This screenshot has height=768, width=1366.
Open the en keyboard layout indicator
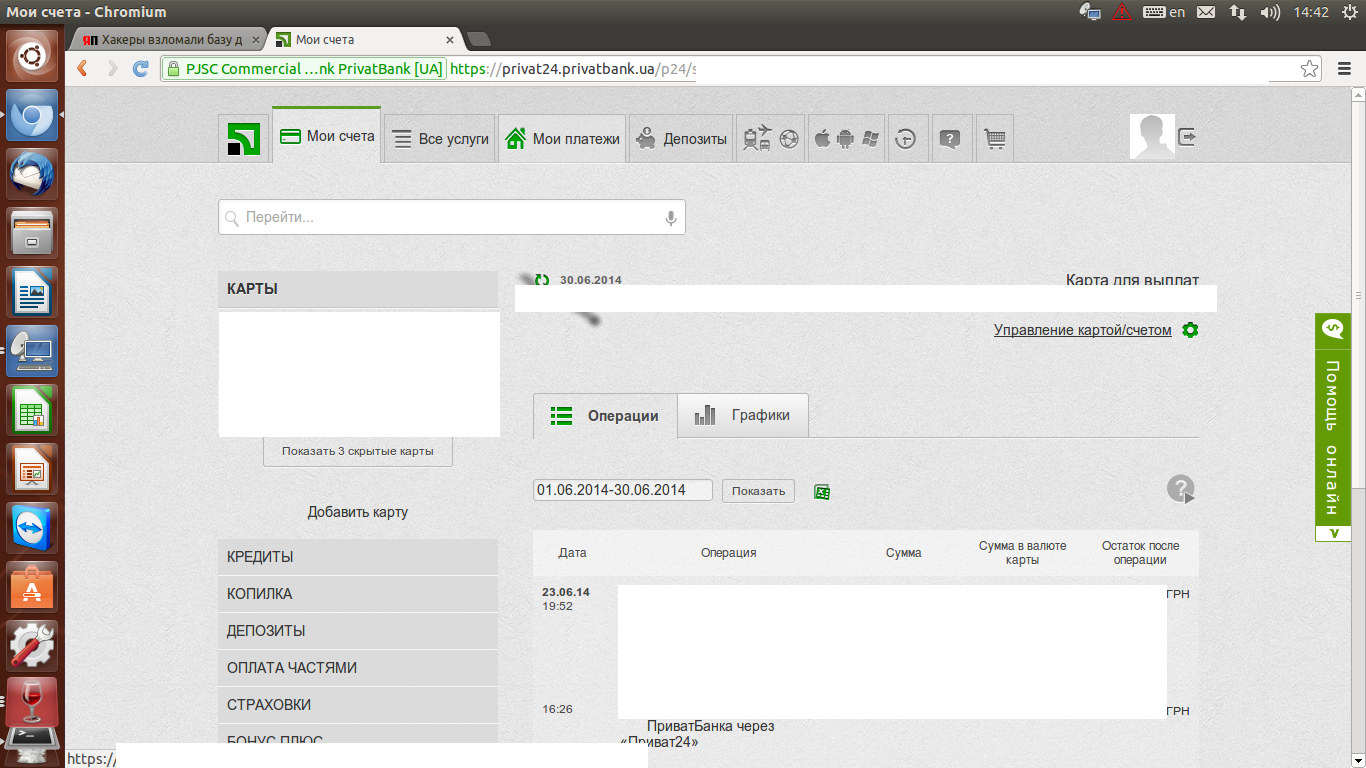click(x=1166, y=12)
